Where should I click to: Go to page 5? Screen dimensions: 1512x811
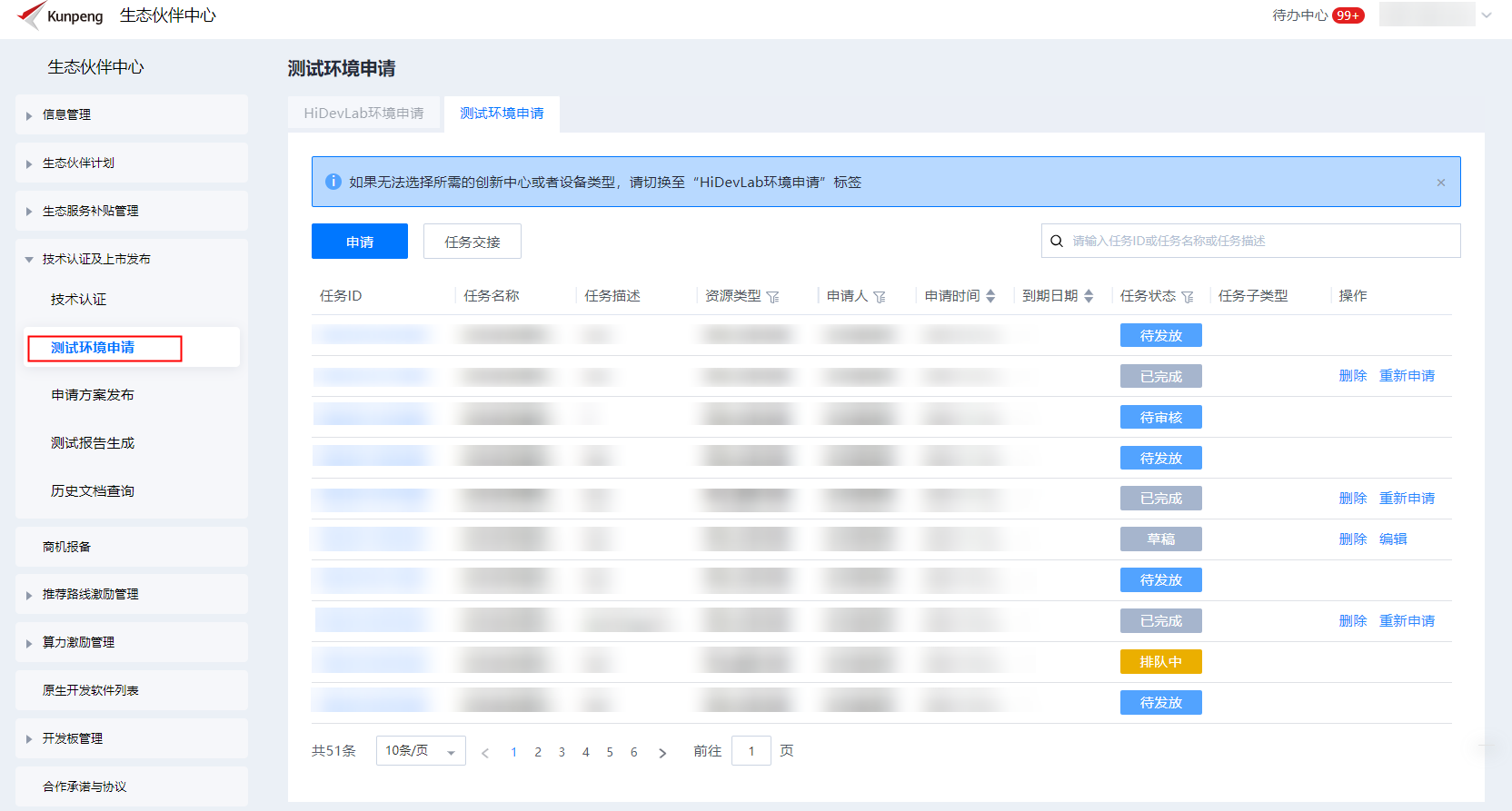pyautogui.click(x=610, y=752)
